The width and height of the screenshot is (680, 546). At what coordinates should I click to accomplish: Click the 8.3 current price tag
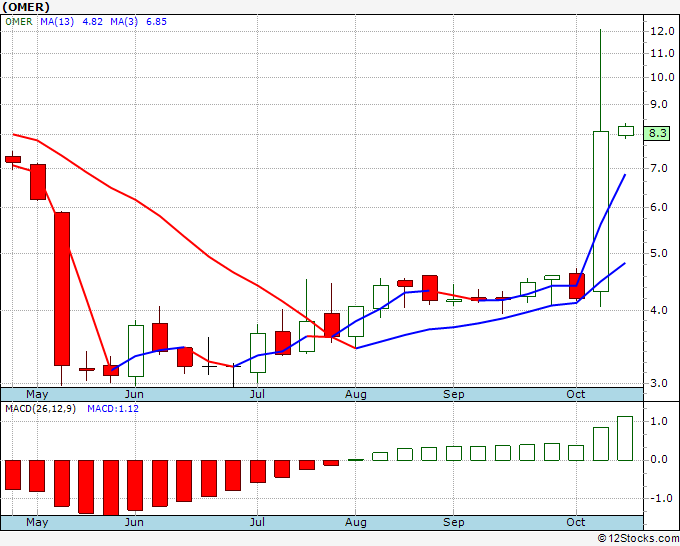click(x=657, y=133)
